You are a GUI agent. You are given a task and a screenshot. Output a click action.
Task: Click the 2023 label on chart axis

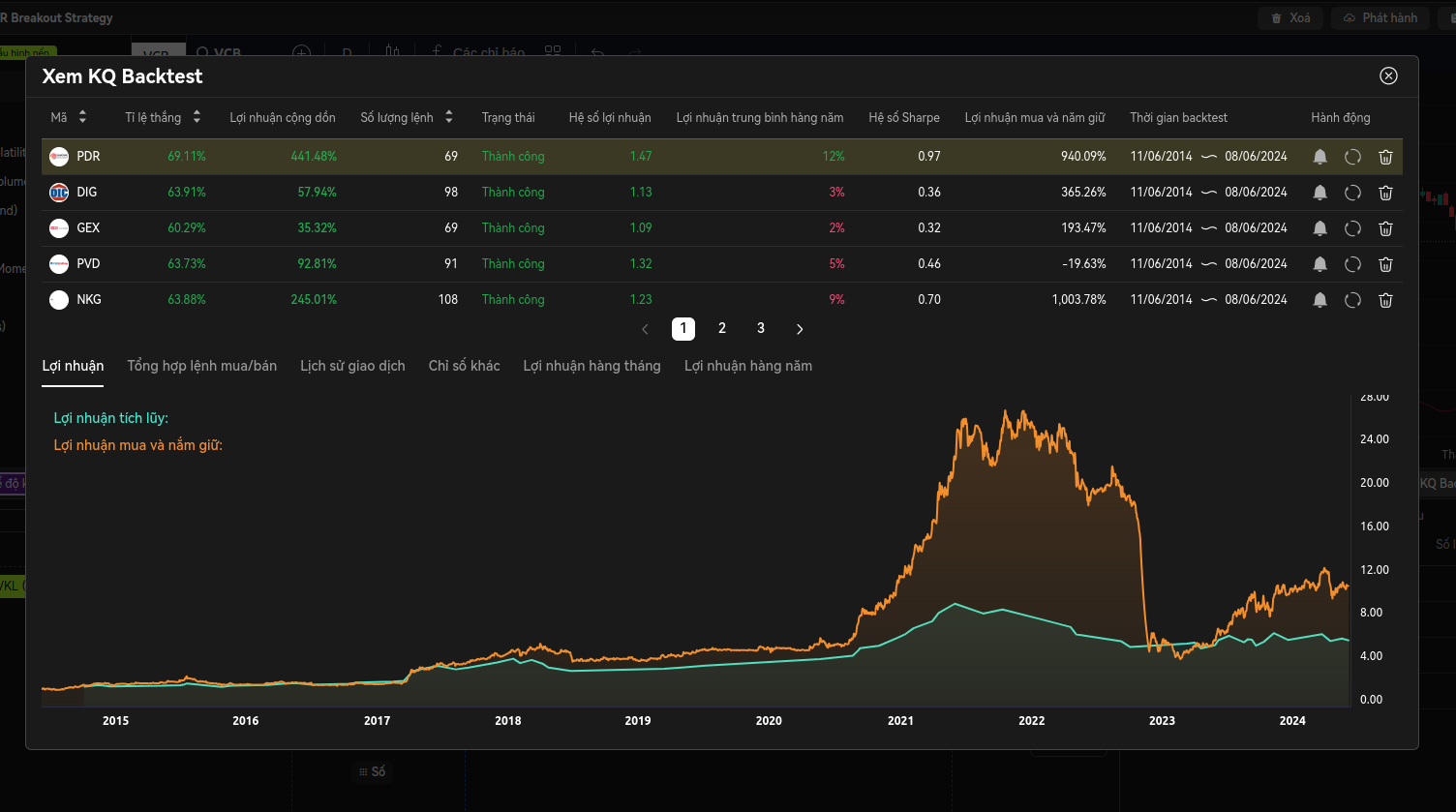coord(1162,720)
